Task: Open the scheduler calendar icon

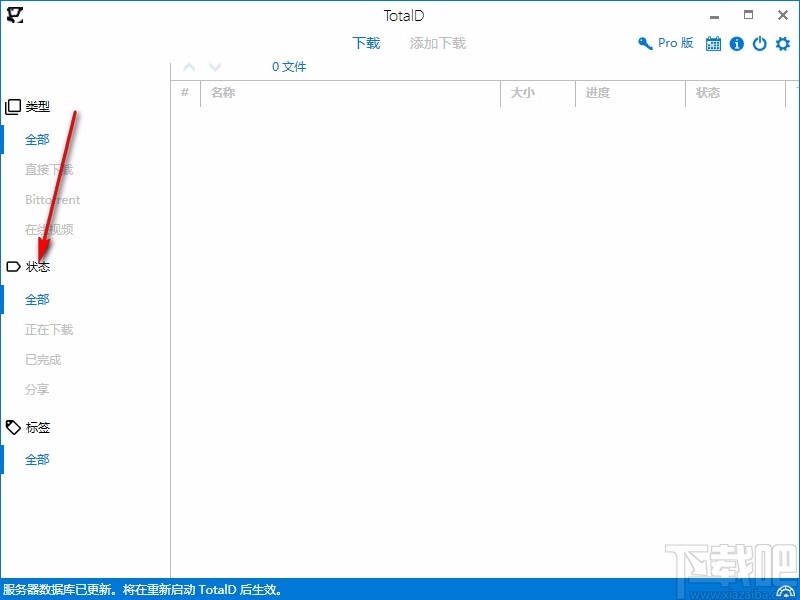Action: 714,43
